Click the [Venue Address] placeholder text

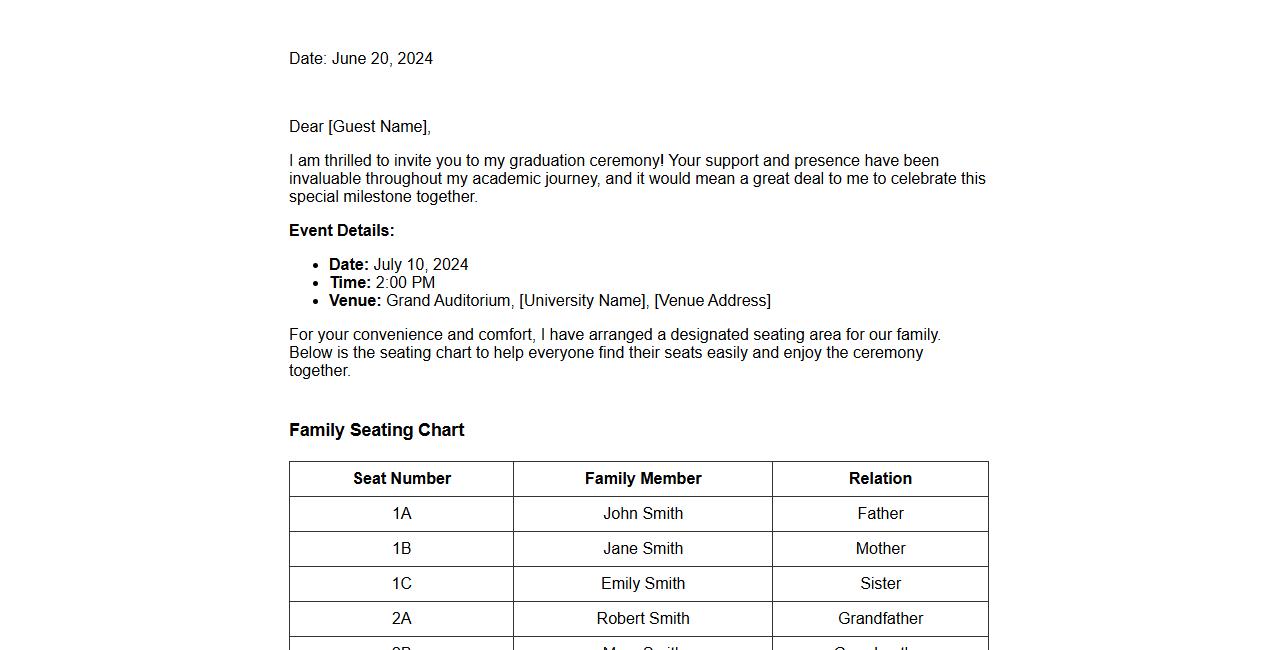712,301
